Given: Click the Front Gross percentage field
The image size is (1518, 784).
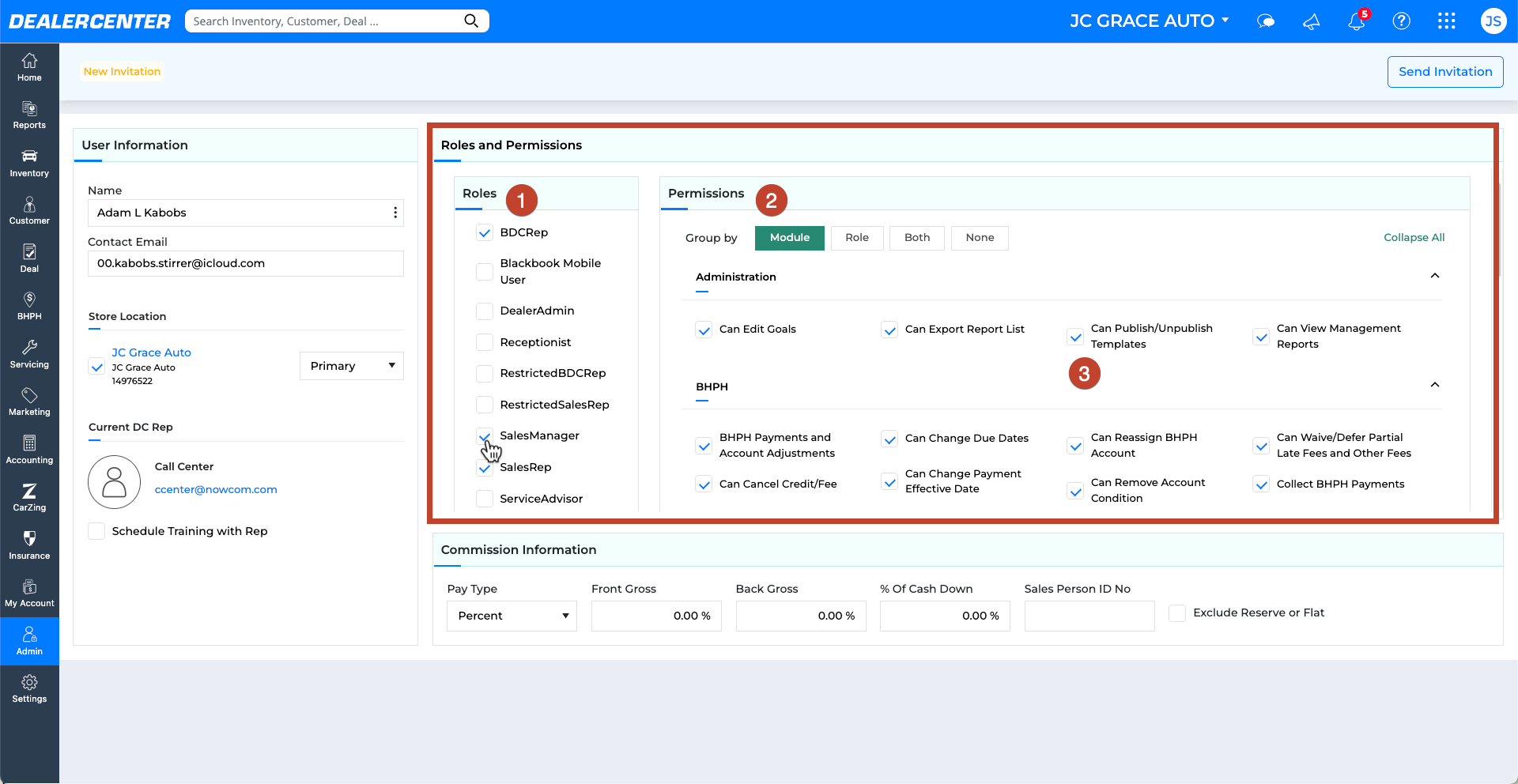Looking at the screenshot, I should [x=656, y=616].
